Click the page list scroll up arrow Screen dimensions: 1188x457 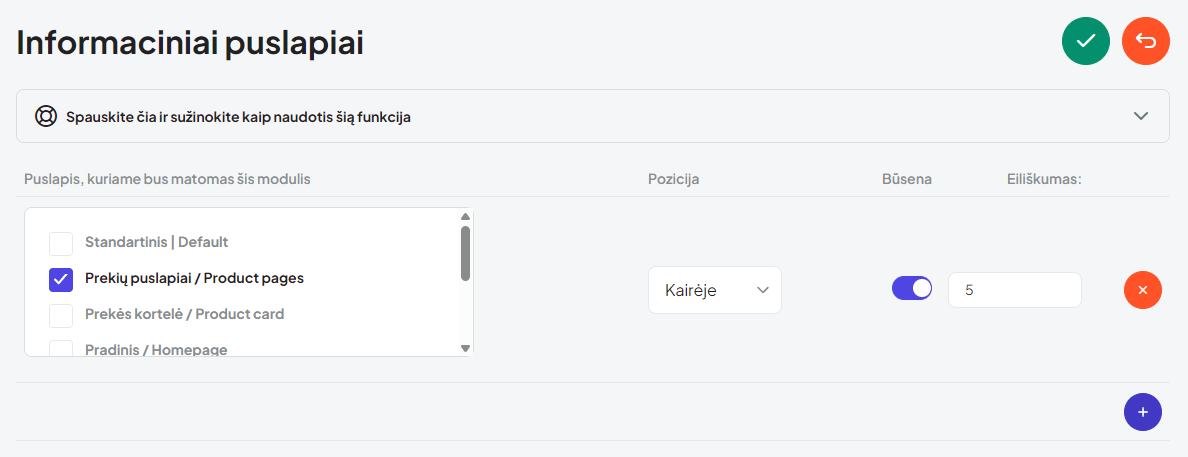(465, 217)
